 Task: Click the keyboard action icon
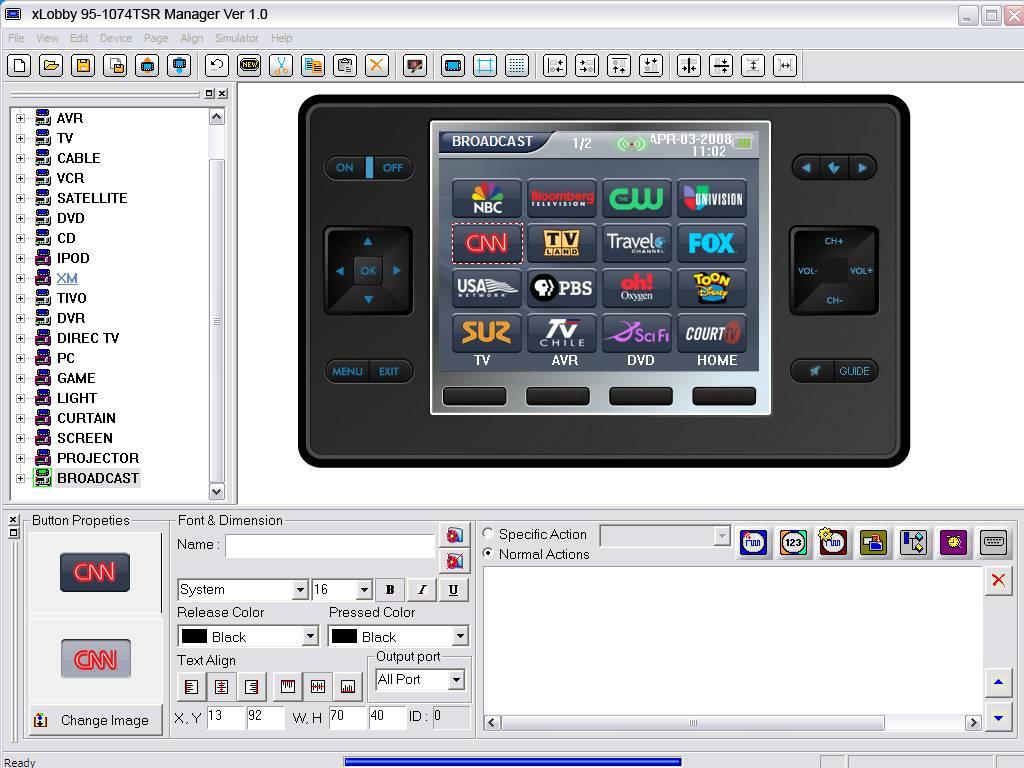[993, 542]
